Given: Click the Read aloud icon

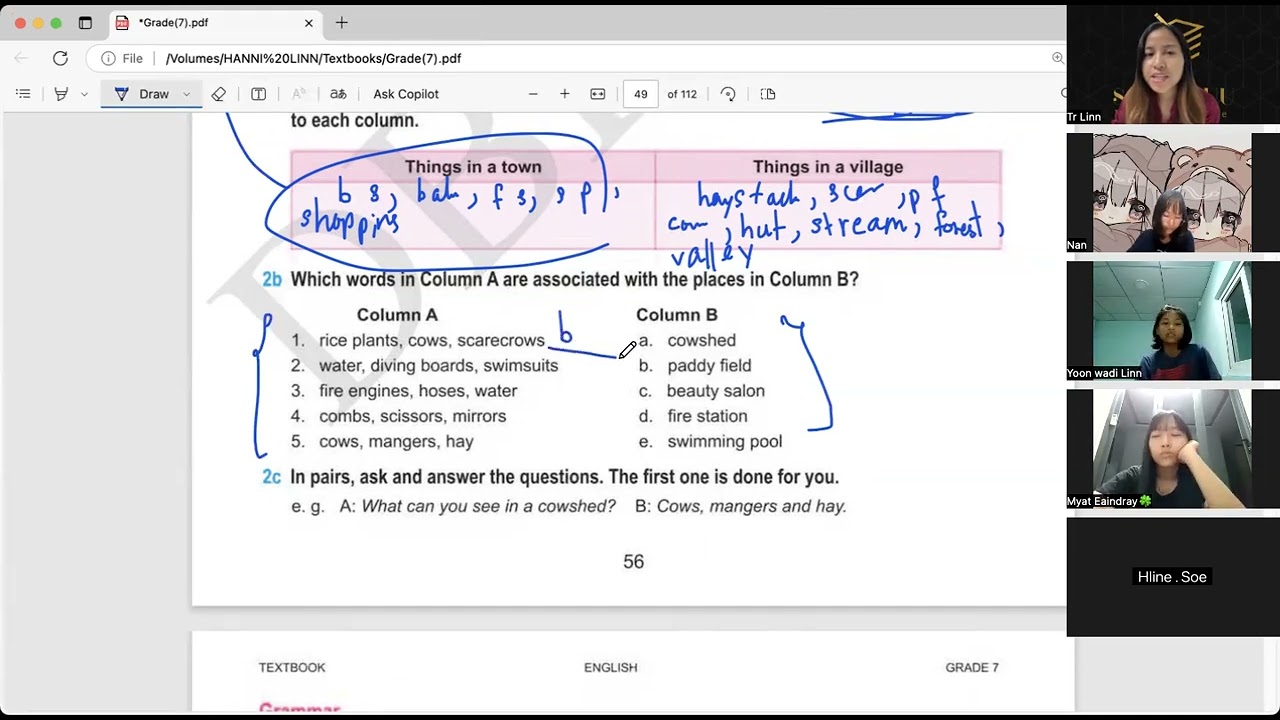Looking at the screenshot, I should pos(298,94).
